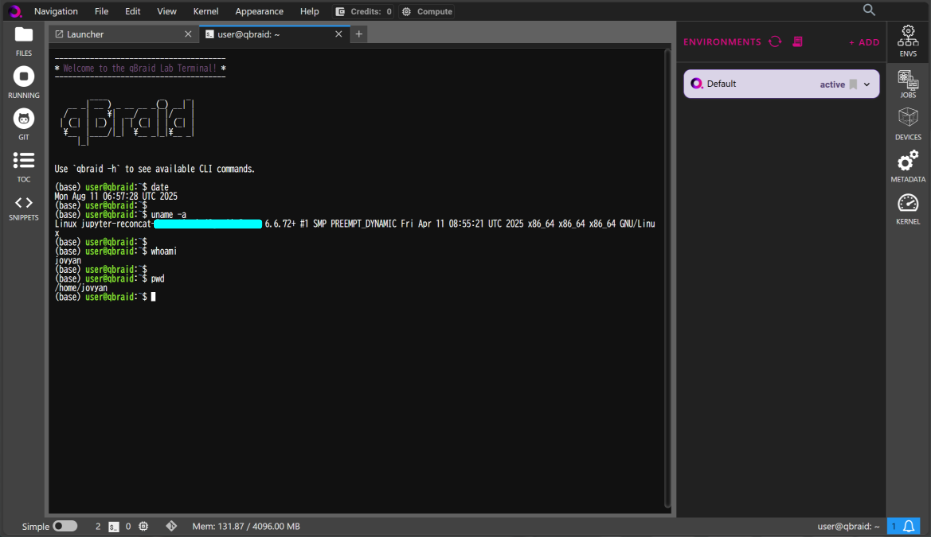The image size is (931, 537).
Task: Open the Snippets panel
Action: pyautogui.click(x=24, y=208)
